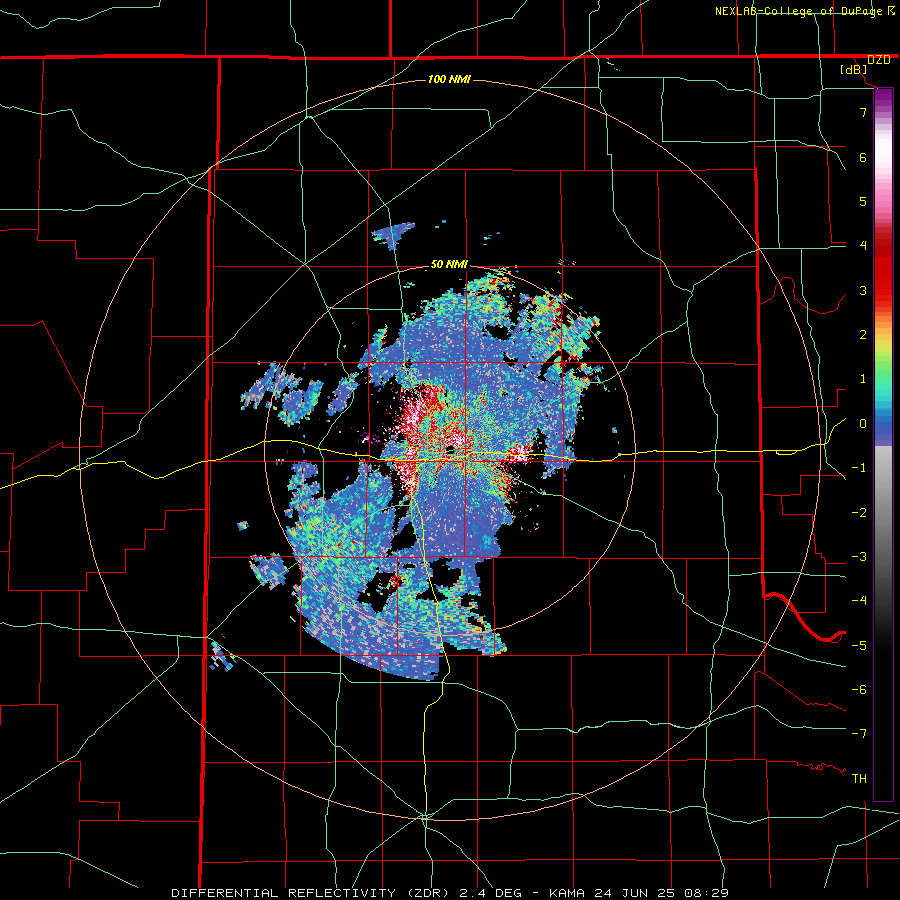Click the "-7" tick on the dB scale
The image size is (900, 900).
[859, 734]
